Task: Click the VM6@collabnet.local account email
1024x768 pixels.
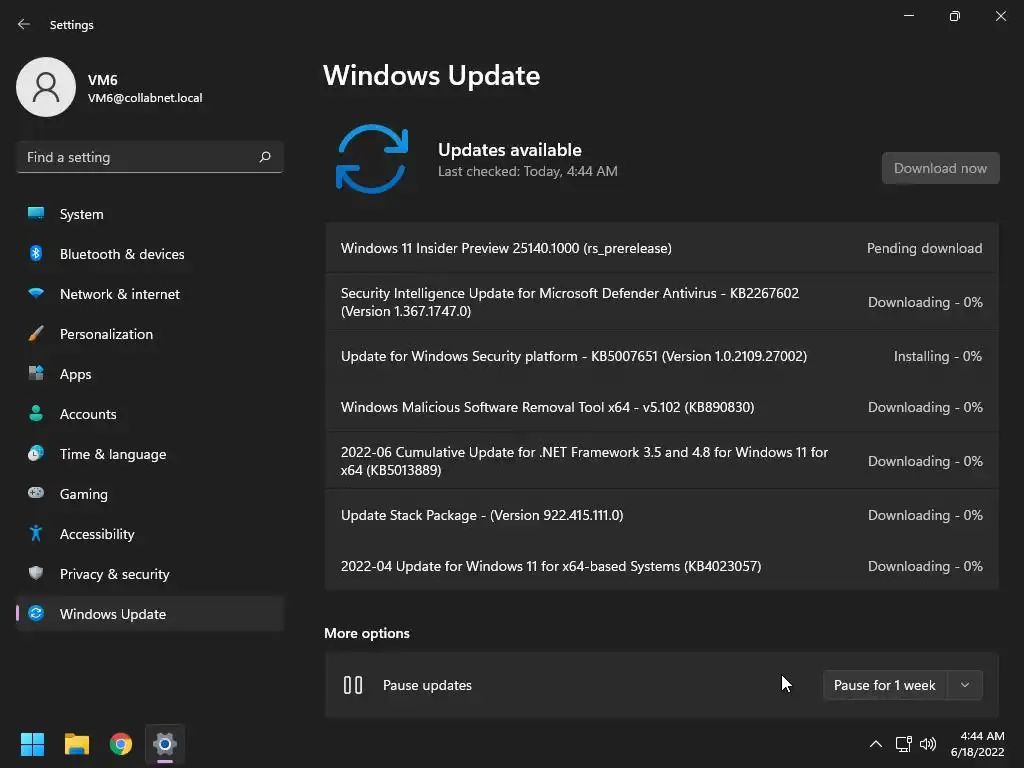Action: click(145, 98)
